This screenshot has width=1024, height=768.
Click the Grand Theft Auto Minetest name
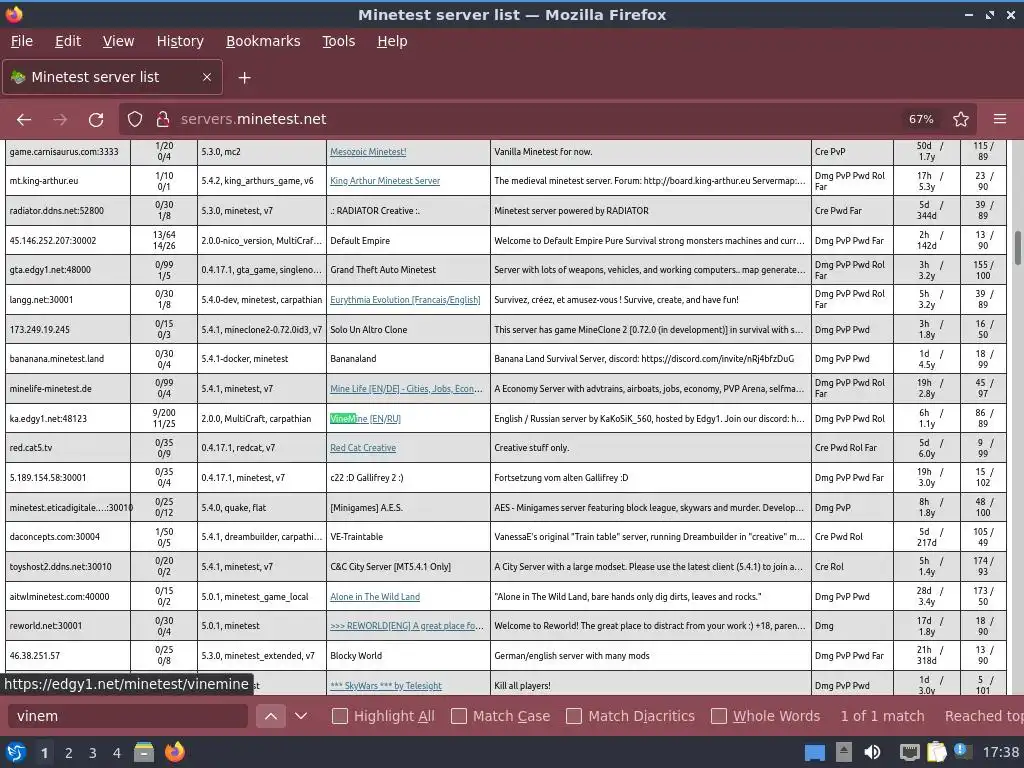click(x=383, y=270)
